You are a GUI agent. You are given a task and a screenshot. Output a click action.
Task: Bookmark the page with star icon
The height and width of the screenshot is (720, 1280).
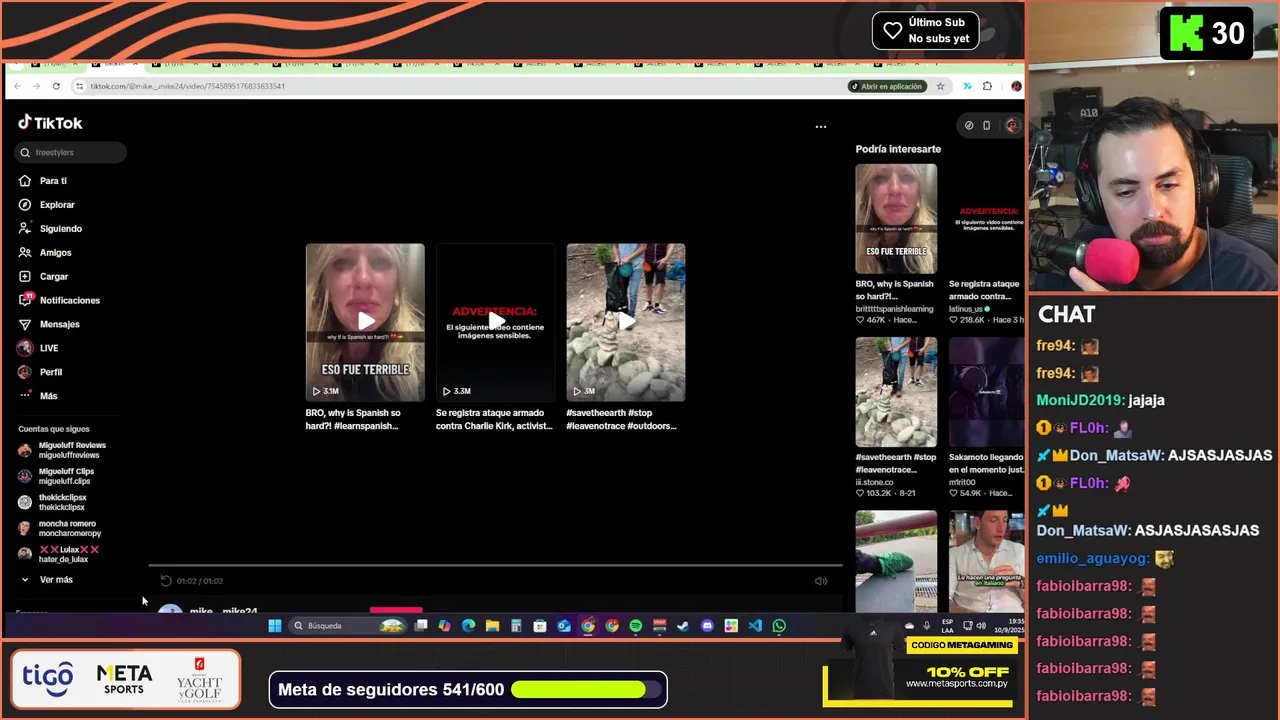[940, 86]
